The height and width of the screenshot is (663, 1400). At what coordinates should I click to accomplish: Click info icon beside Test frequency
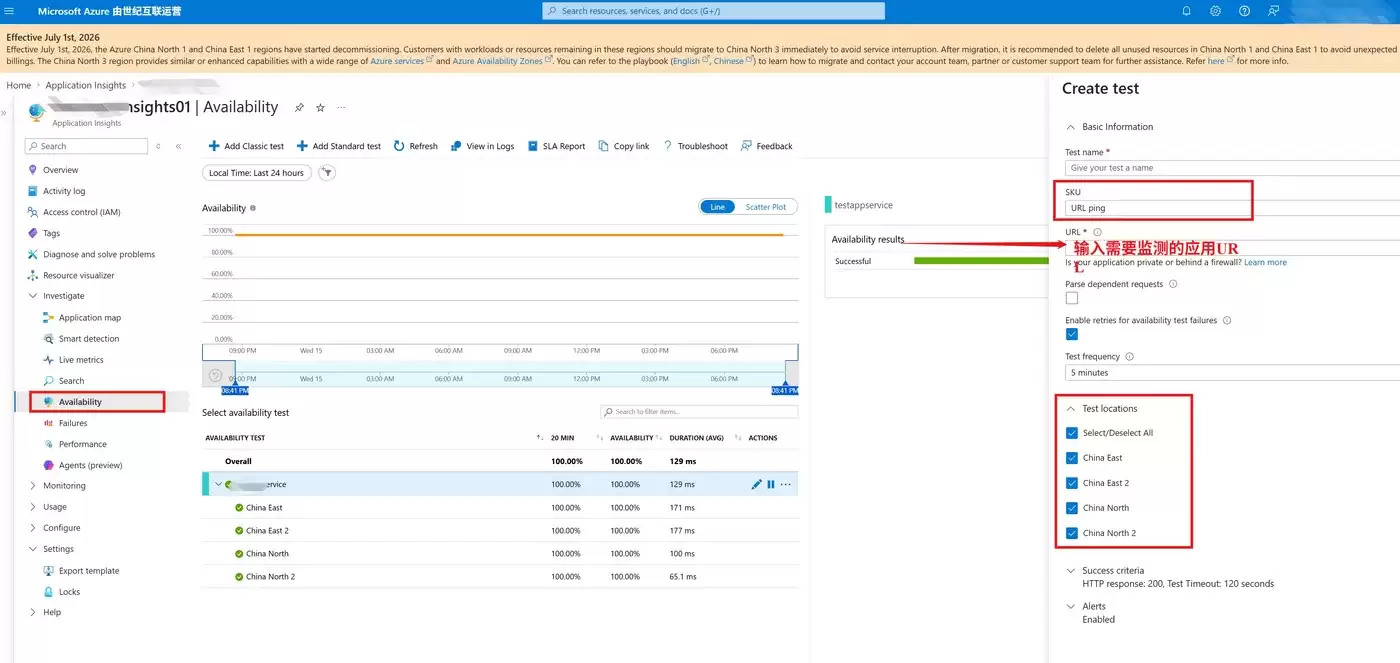pos(1129,356)
